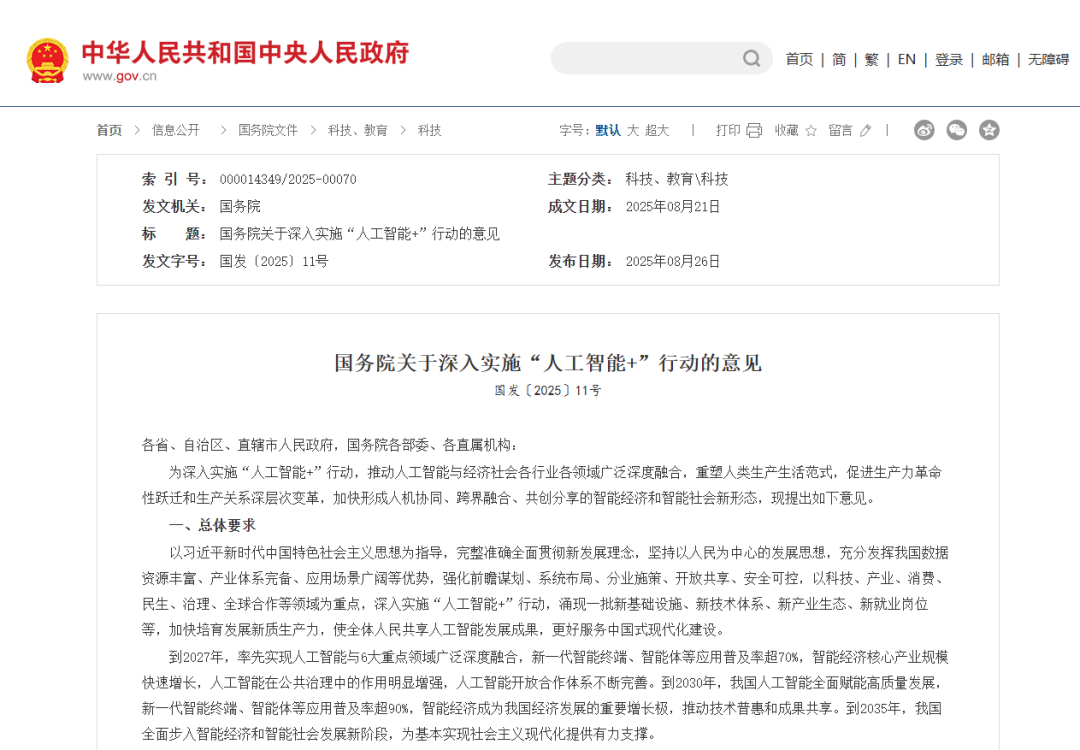Switch to the EN English version
This screenshot has width=1080, height=750.
(906, 60)
